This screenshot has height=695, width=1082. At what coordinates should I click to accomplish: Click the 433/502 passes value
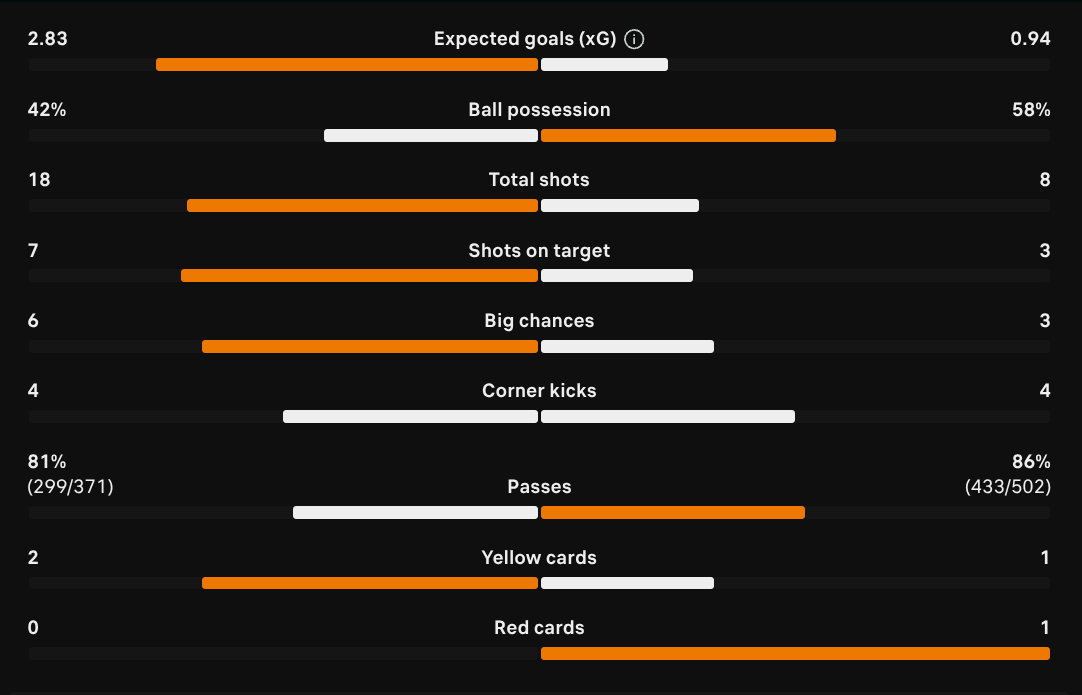coord(1007,487)
